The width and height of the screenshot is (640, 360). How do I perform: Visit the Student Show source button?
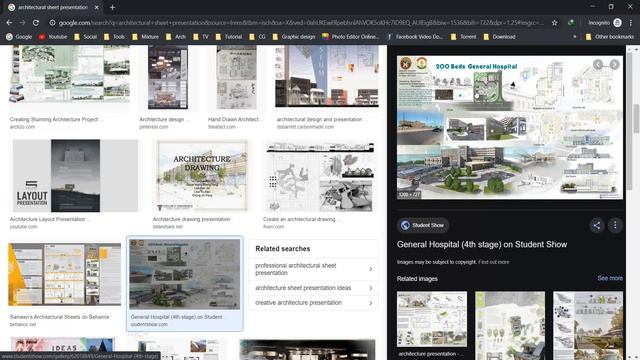click(423, 225)
